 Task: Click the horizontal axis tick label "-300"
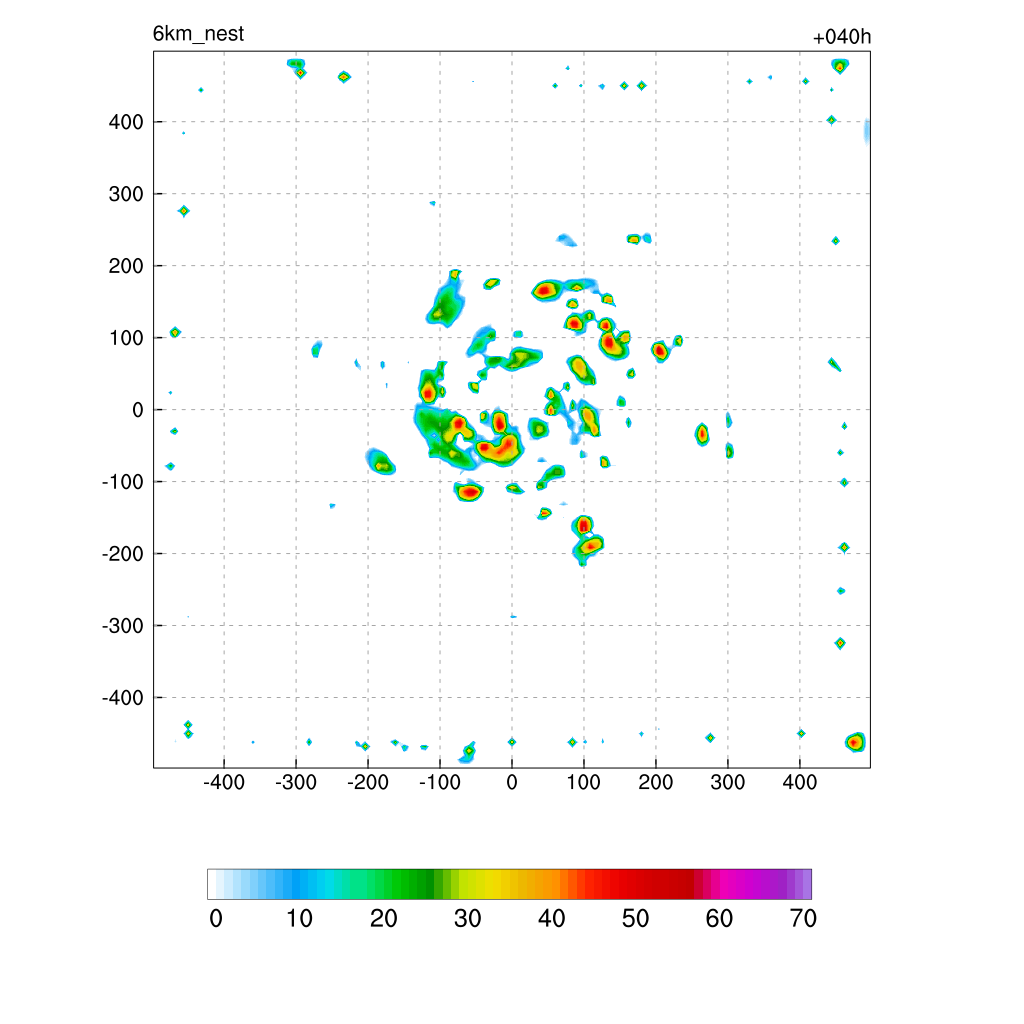[x=296, y=782]
